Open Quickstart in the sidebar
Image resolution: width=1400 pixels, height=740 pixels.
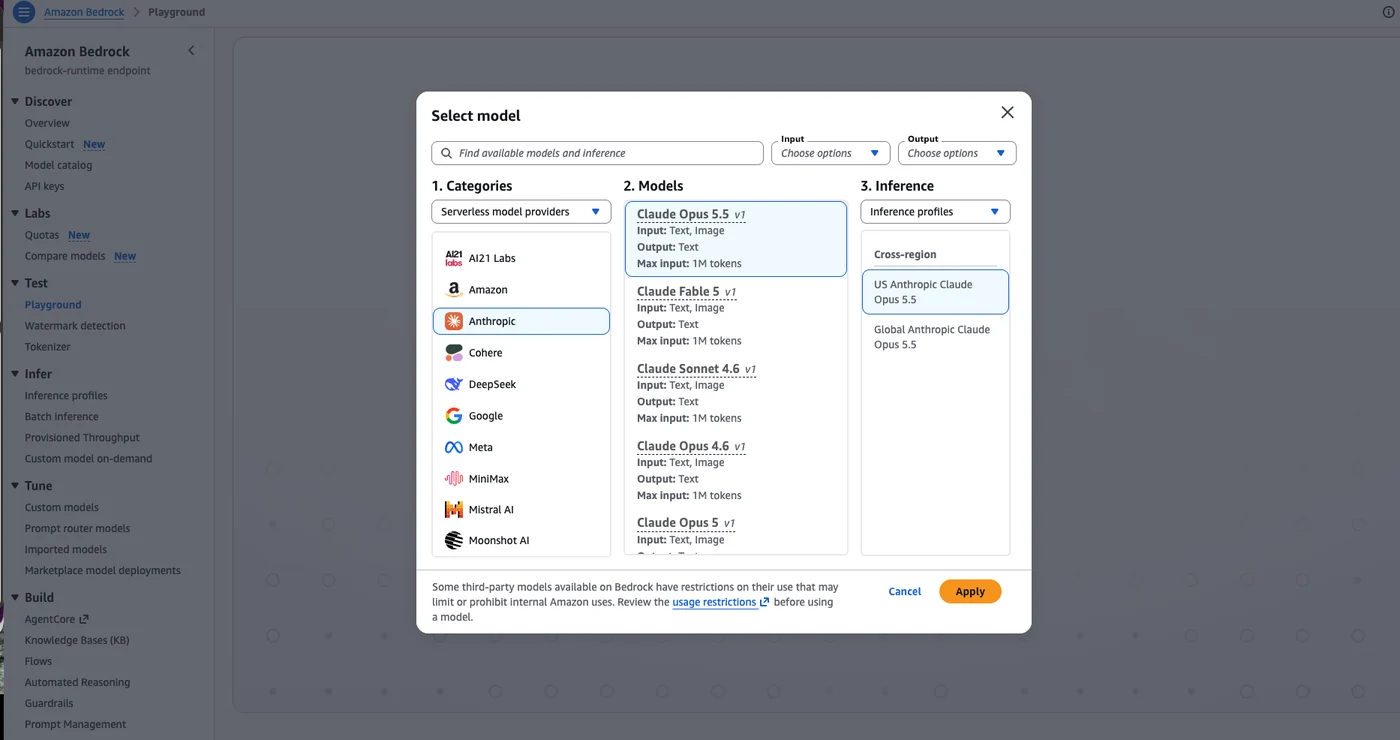click(50, 144)
